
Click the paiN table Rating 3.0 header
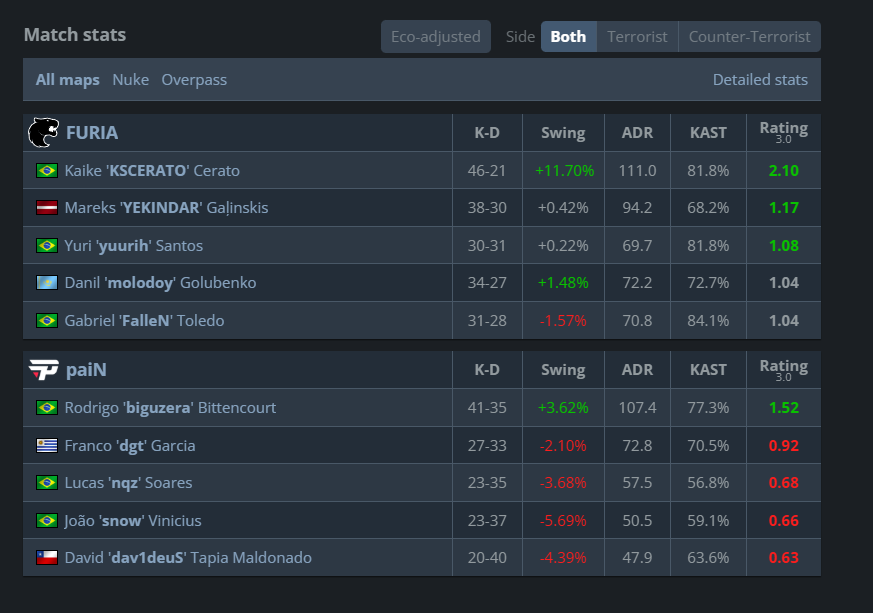pos(783,370)
